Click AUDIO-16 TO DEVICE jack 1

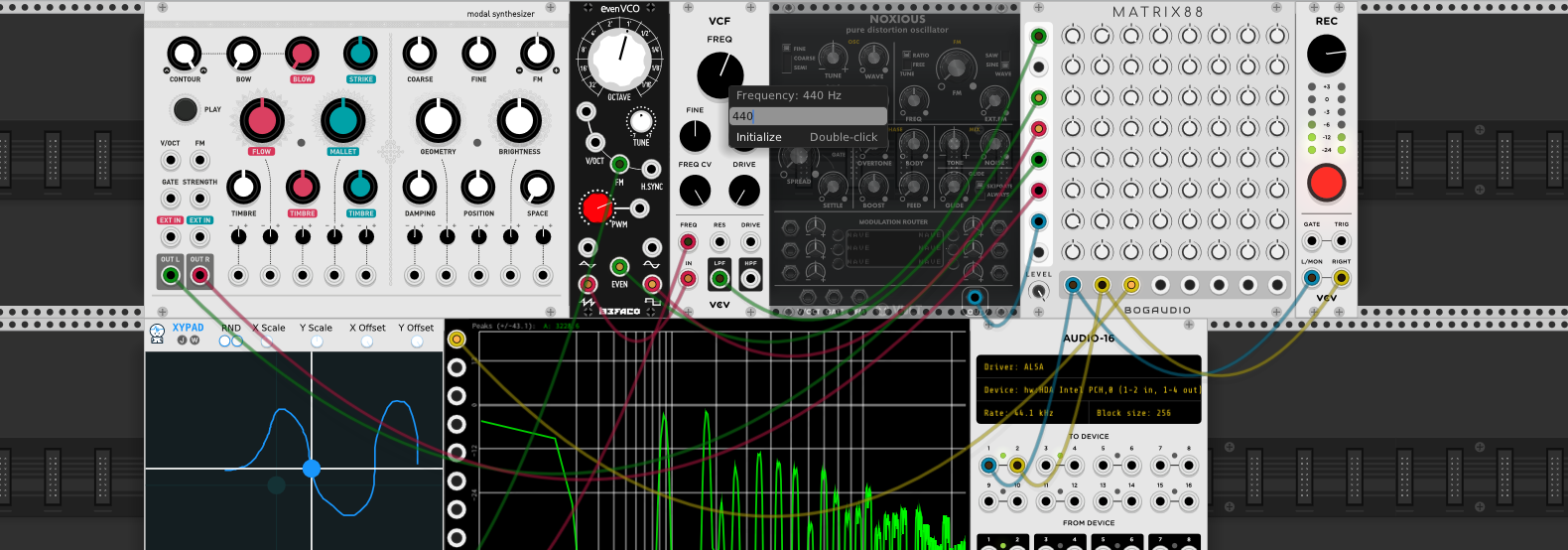coord(988,465)
